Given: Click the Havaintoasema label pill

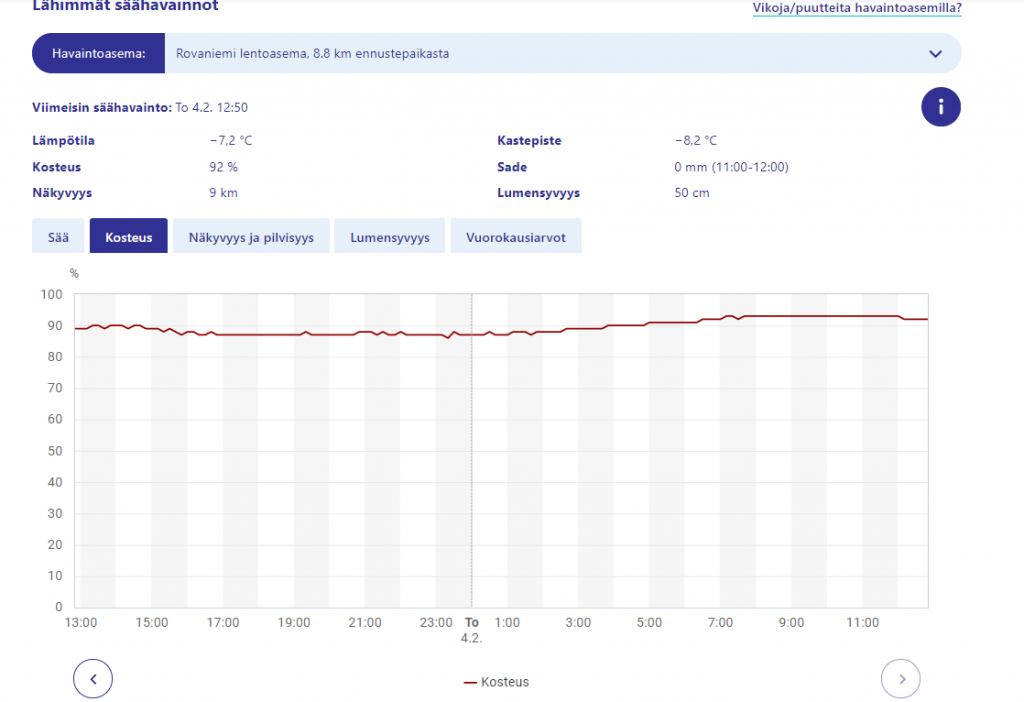Looking at the screenshot, I should point(98,54).
